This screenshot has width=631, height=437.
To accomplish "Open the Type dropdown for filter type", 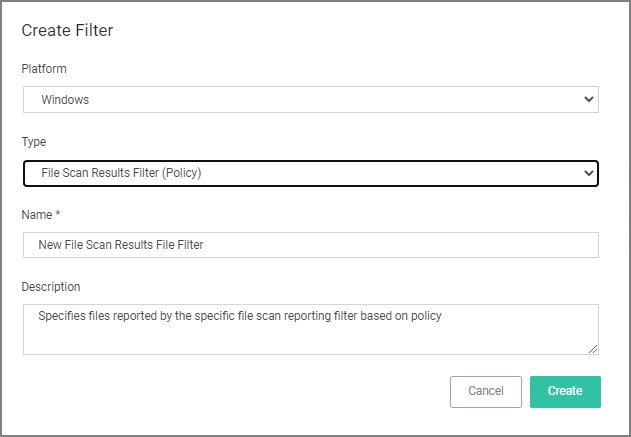I will [311, 173].
